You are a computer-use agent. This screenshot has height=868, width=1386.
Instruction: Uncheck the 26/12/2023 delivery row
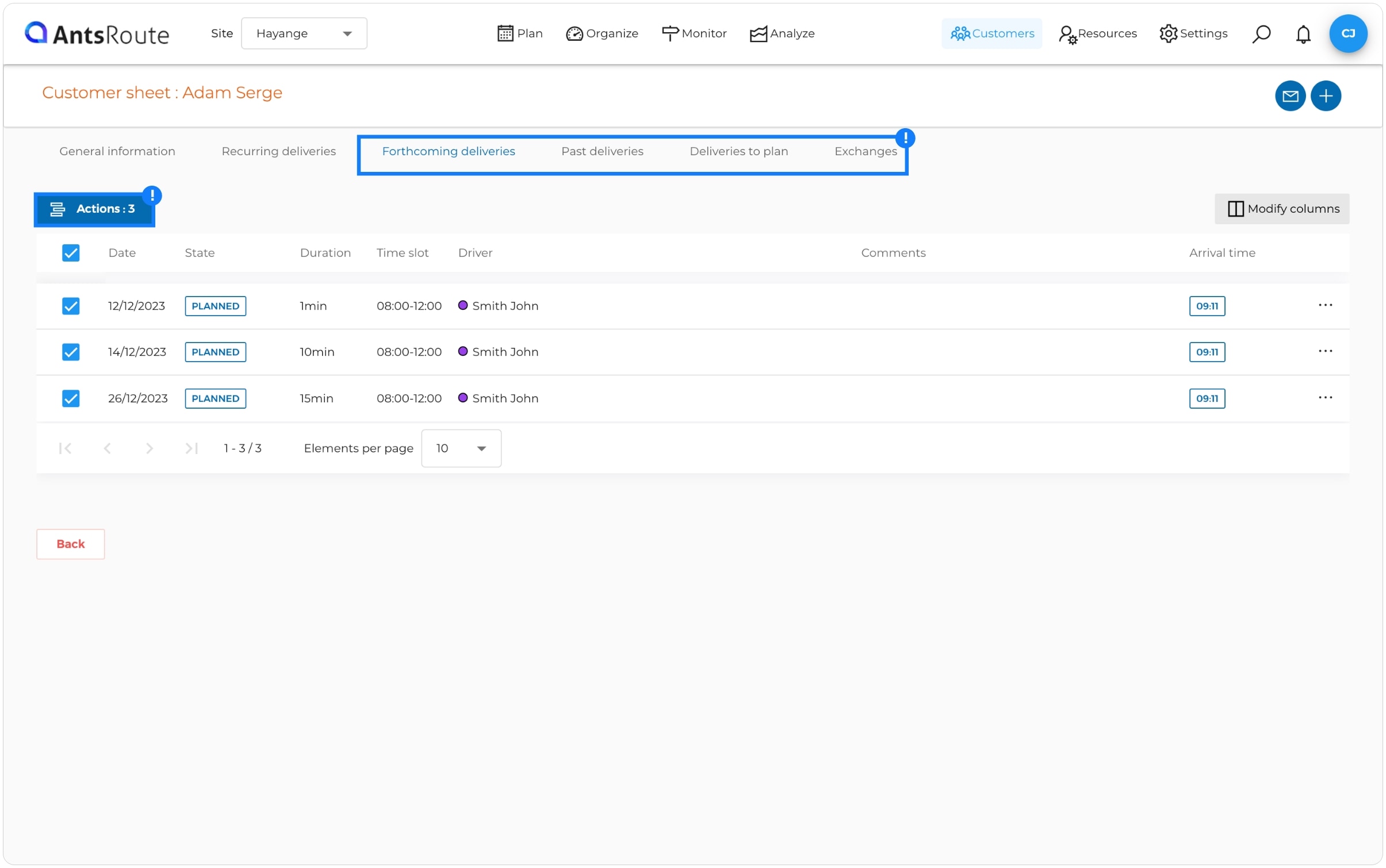pos(71,398)
